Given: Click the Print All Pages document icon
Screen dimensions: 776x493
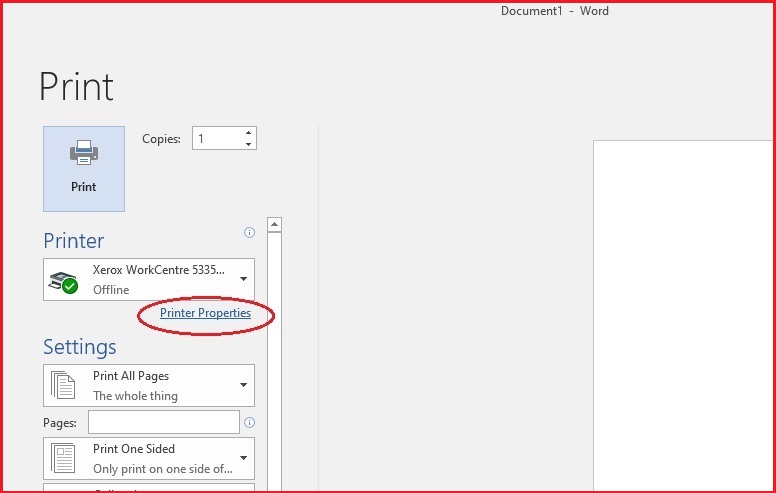Looking at the screenshot, I should (63, 385).
